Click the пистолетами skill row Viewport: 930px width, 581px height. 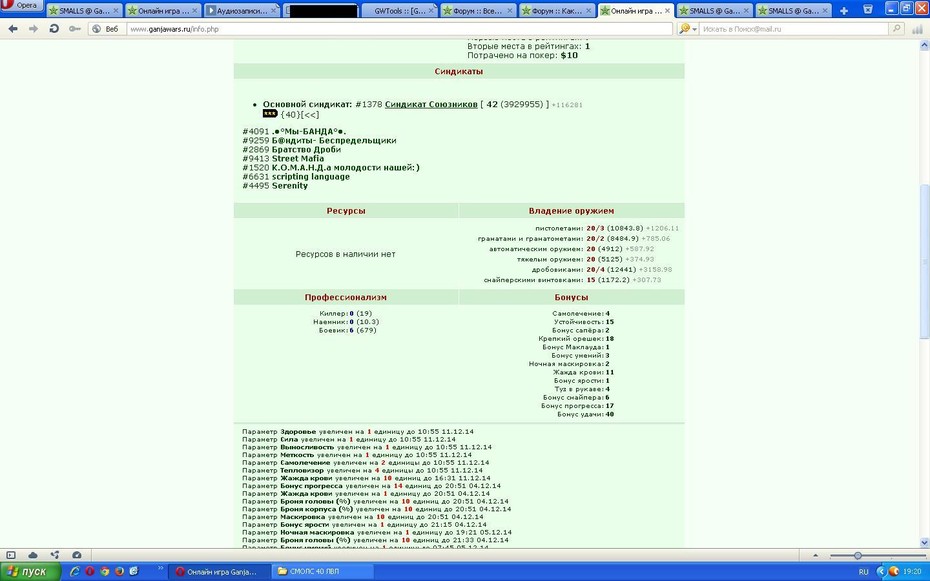click(607, 228)
